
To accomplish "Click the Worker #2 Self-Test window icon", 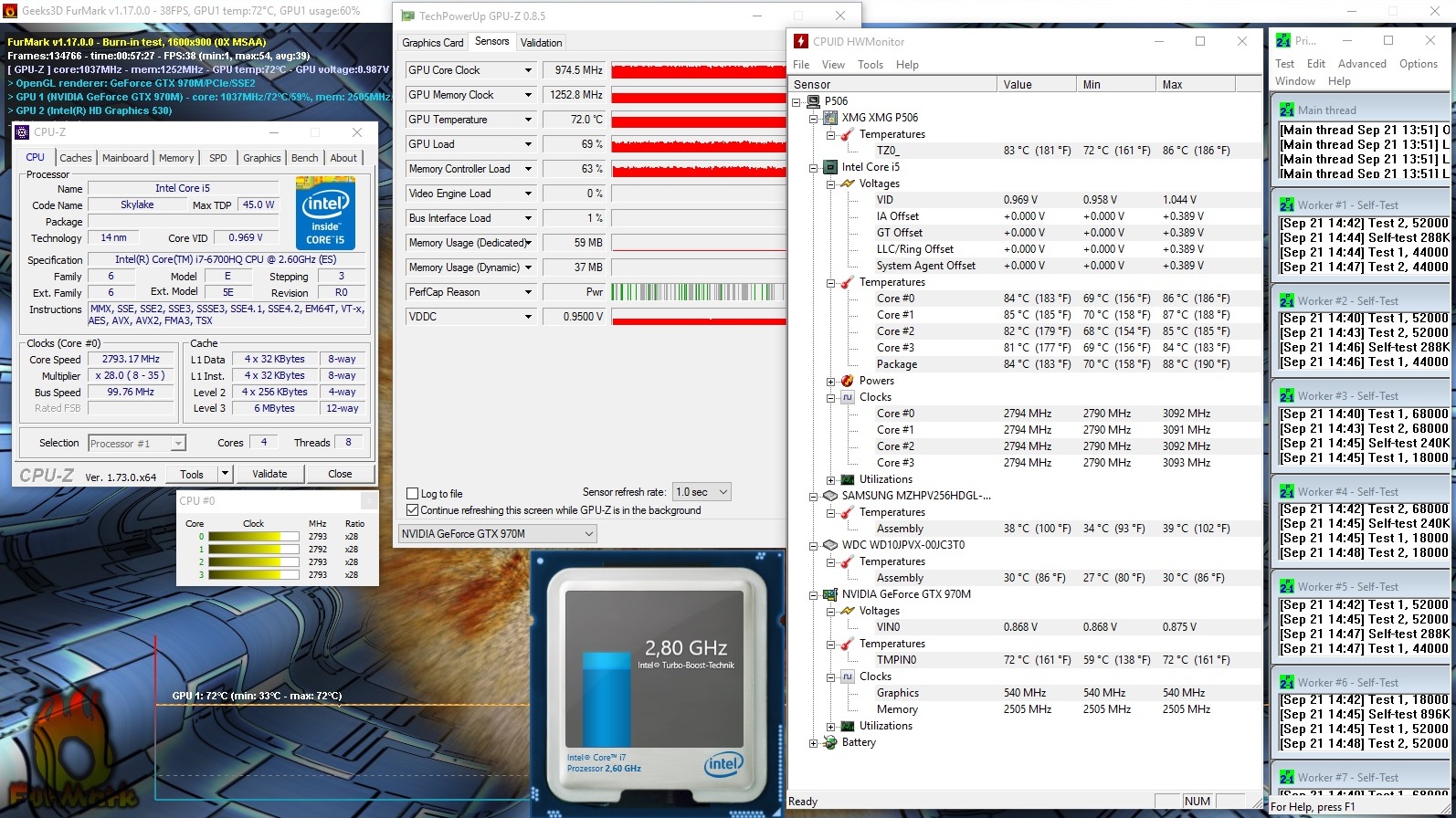I will pyautogui.click(x=1286, y=300).
